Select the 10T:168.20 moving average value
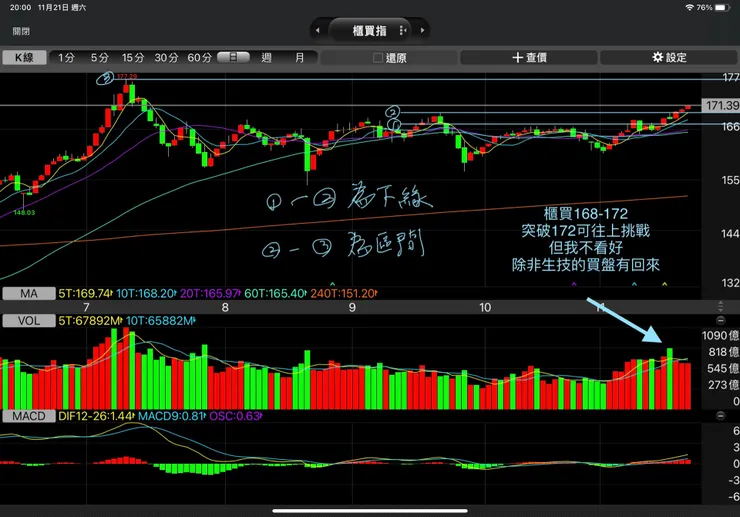The width and height of the screenshot is (740, 517). coord(146,294)
